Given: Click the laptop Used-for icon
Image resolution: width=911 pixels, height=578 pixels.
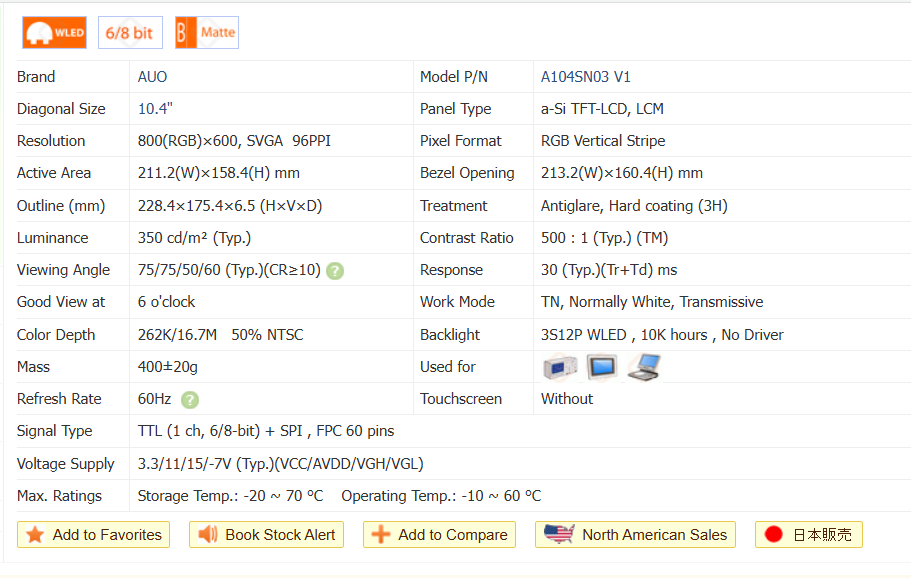Looking at the screenshot, I should [643, 367].
